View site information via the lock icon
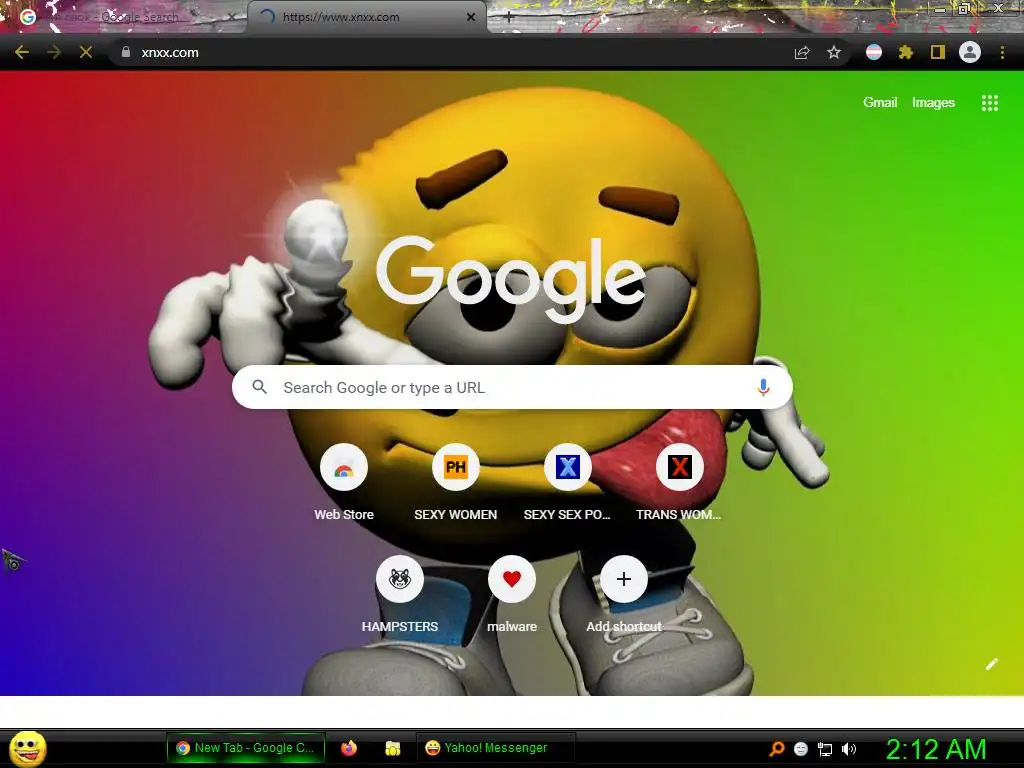Screen dimensions: 1024x768 (x=126, y=52)
